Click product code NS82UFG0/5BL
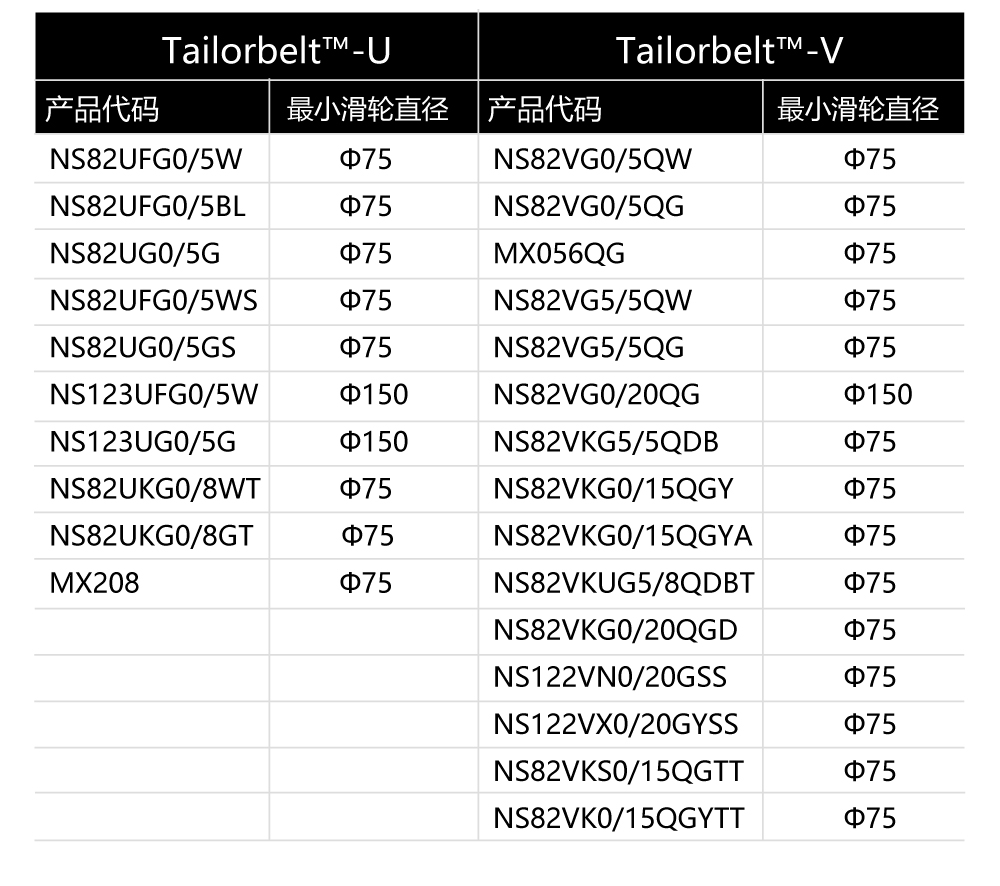Screen dimensions: 1000x886 (147, 207)
